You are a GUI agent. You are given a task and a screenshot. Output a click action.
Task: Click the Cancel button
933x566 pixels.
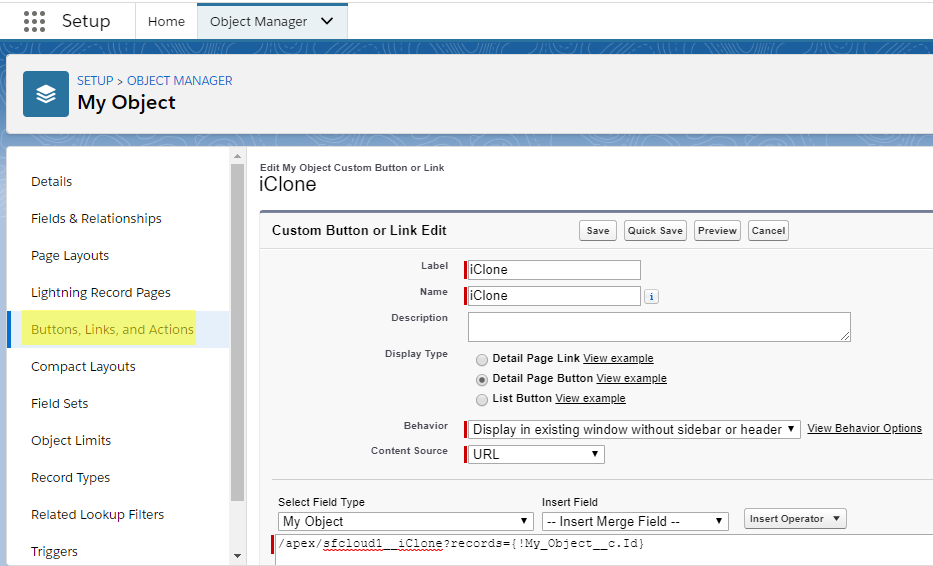coord(768,231)
